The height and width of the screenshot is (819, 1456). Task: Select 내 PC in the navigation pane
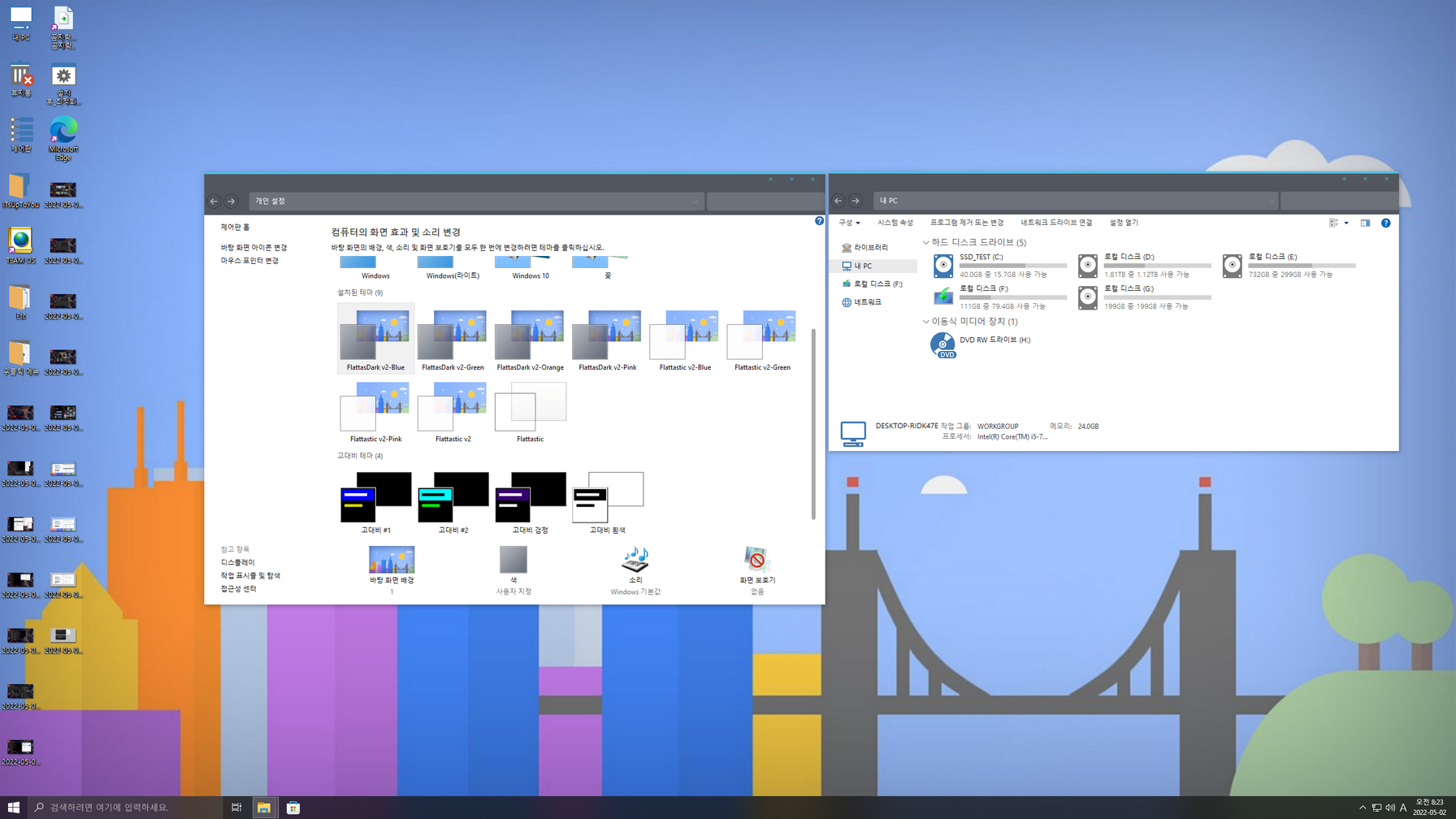pyautogui.click(x=875, y=266)
